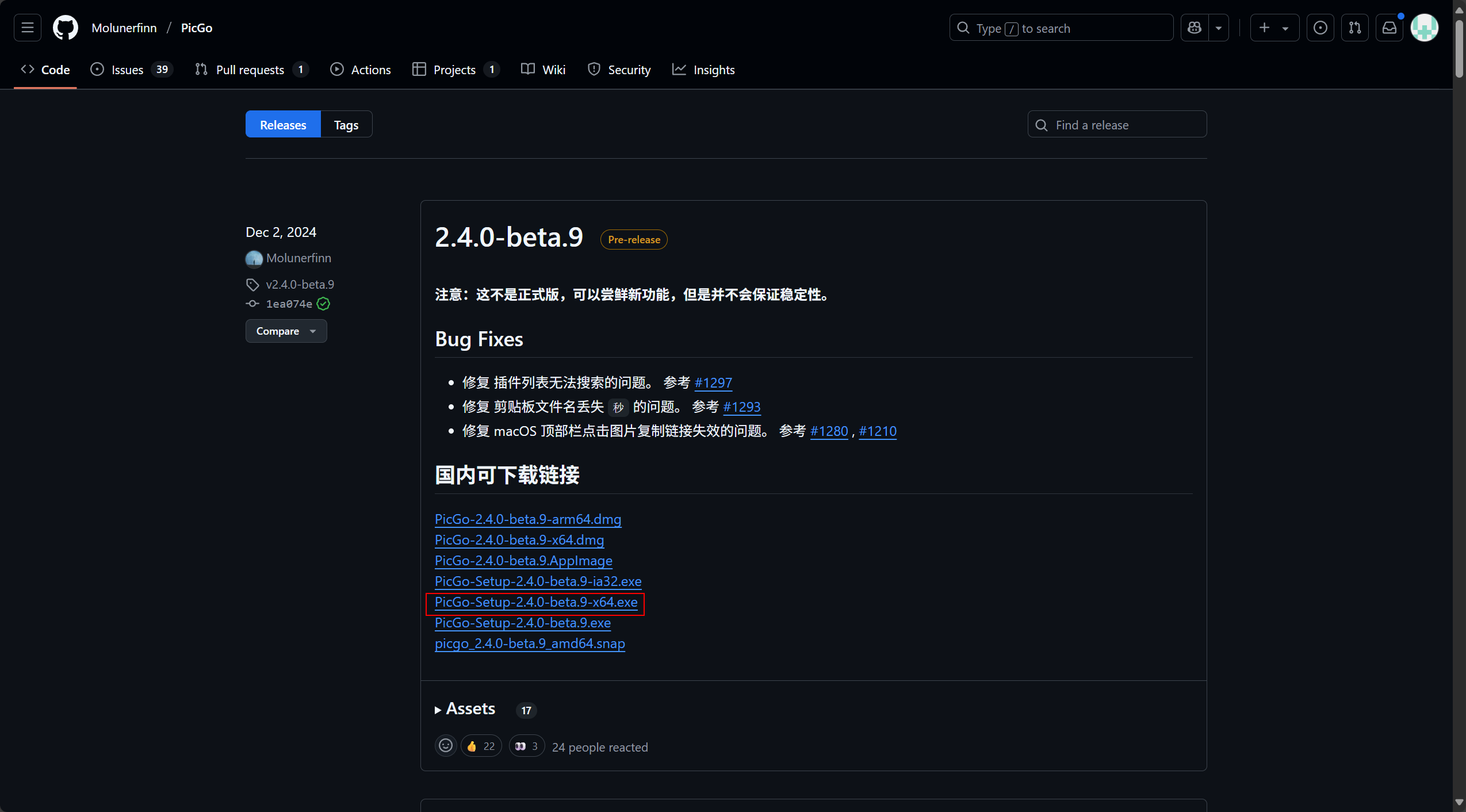Screen dimensions: 1466x812
Task: Open the notifications inbox
Action: tap(1389, 27)
